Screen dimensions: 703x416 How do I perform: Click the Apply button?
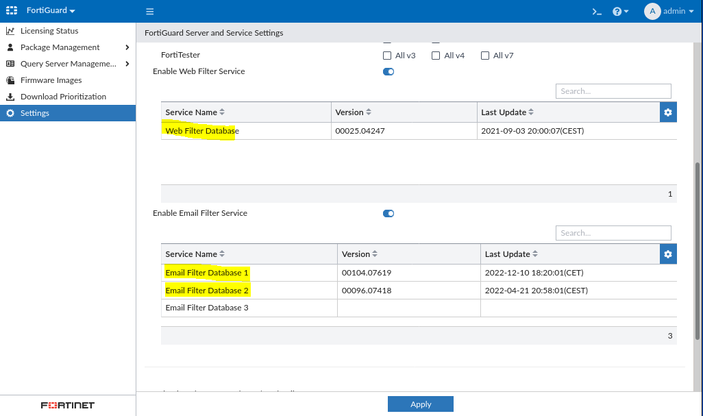point(420,404)
